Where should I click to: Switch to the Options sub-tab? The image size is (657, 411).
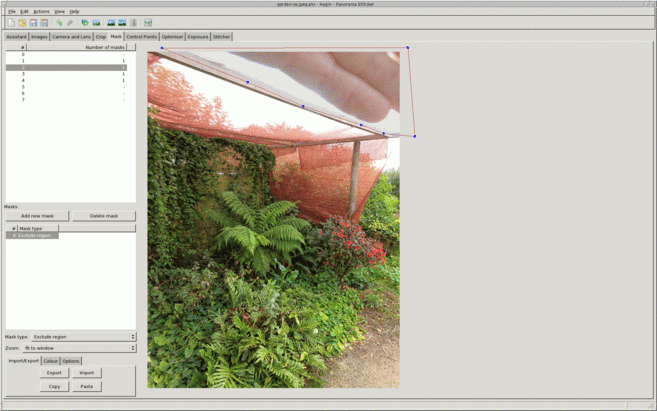[x=71, y=361]
